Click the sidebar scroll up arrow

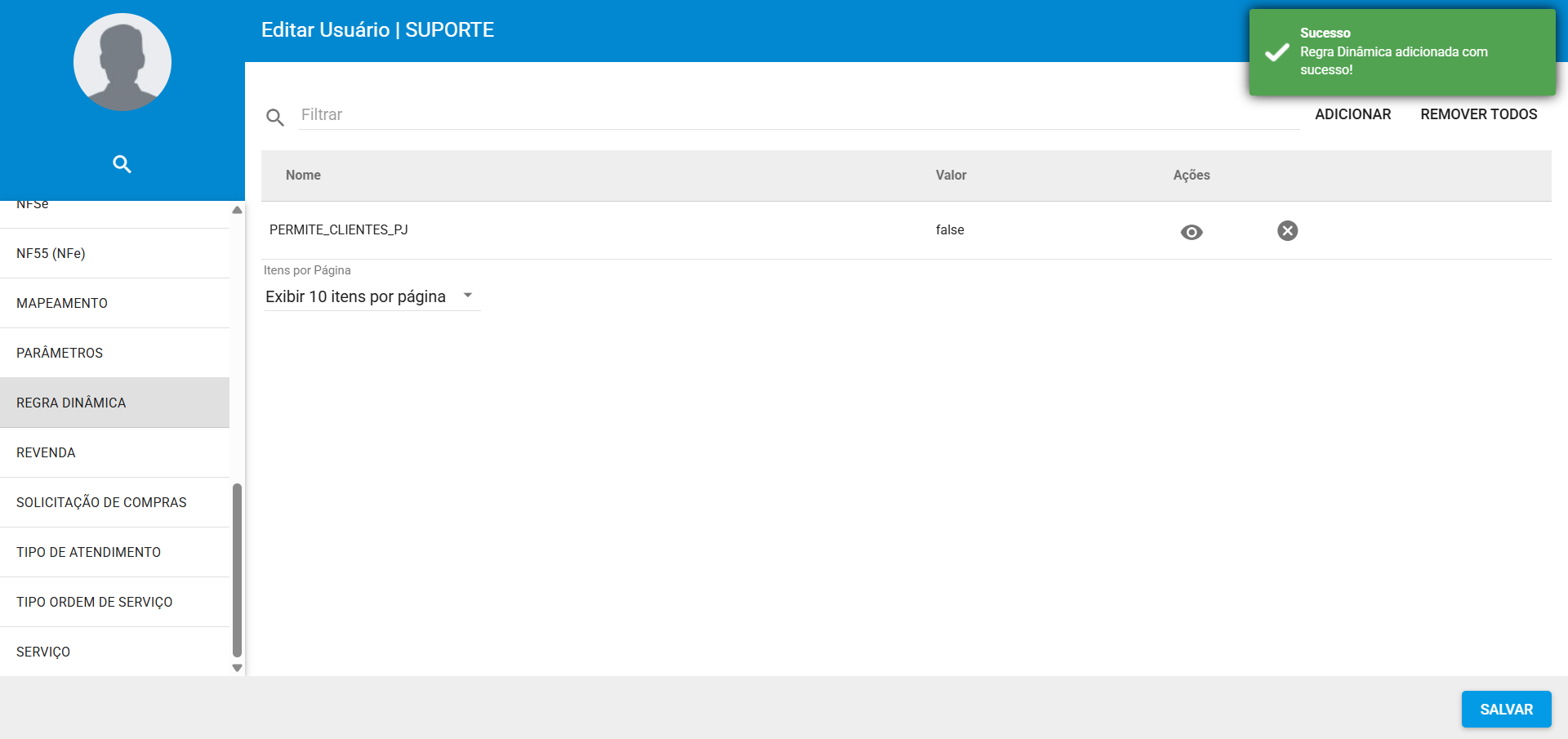(237, 210)
